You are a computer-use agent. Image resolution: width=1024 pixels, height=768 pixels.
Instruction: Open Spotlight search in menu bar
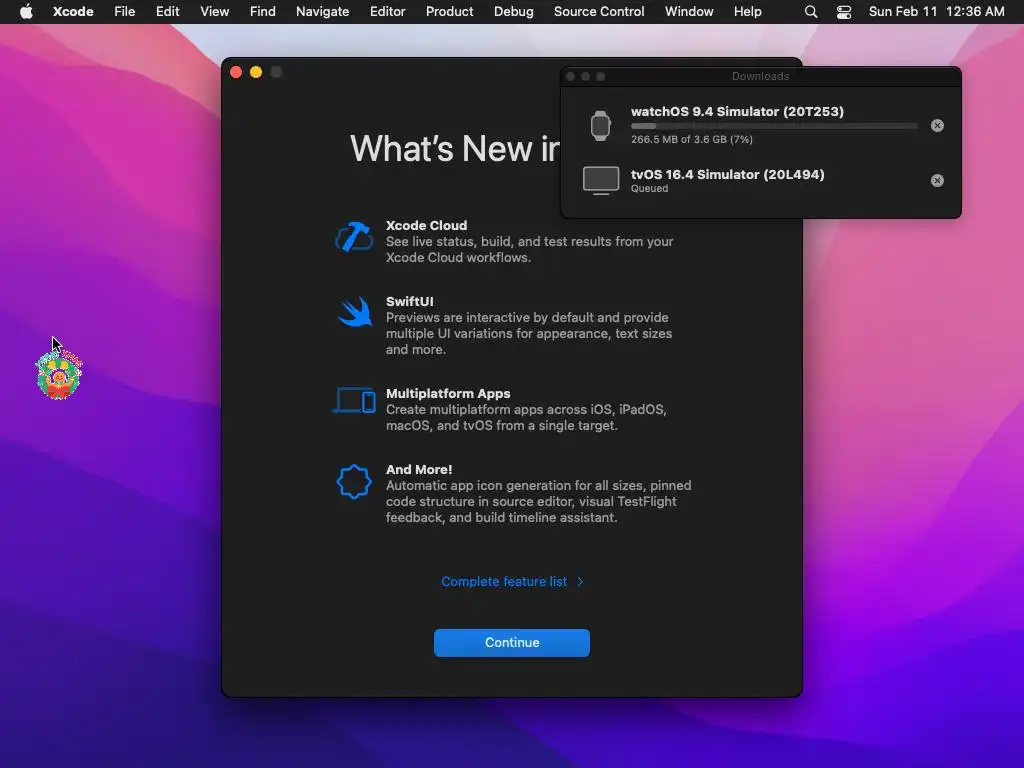click(810, 12)
